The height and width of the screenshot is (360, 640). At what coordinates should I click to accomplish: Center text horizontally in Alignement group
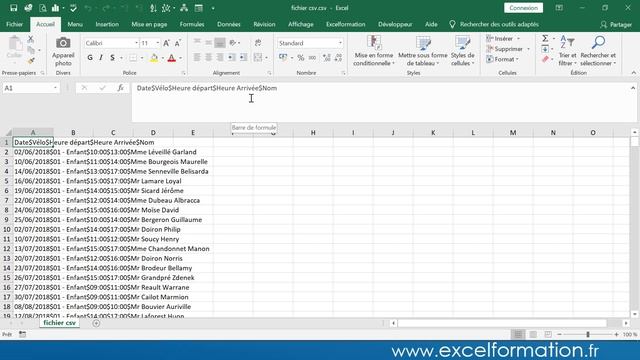click(x=208, y=58)
